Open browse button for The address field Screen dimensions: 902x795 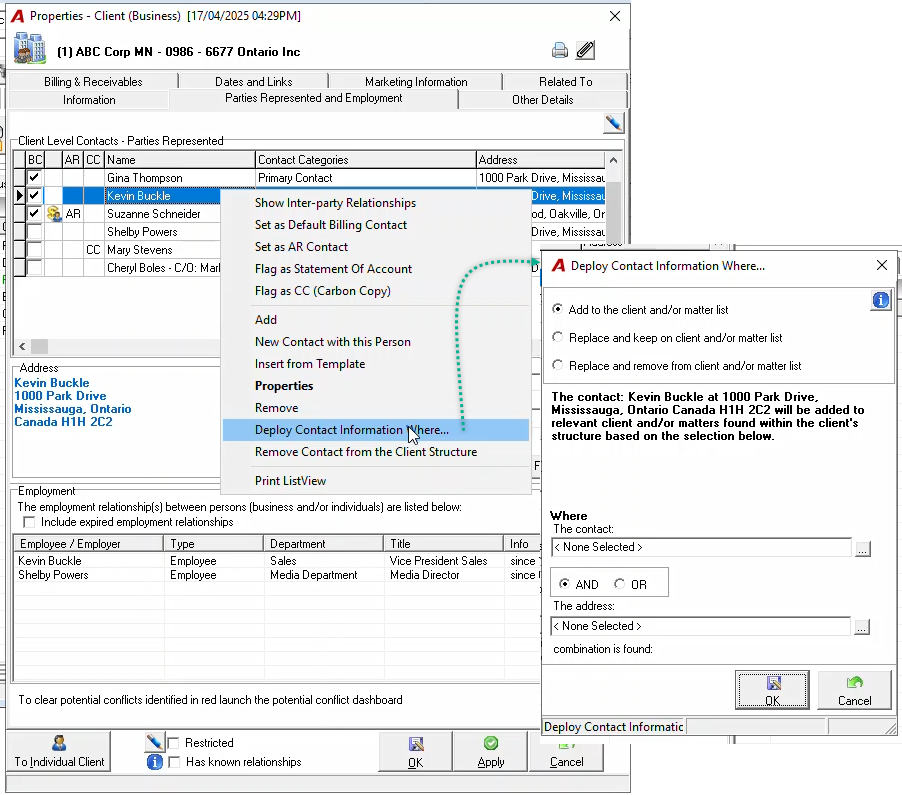click(x=861, y=626)
